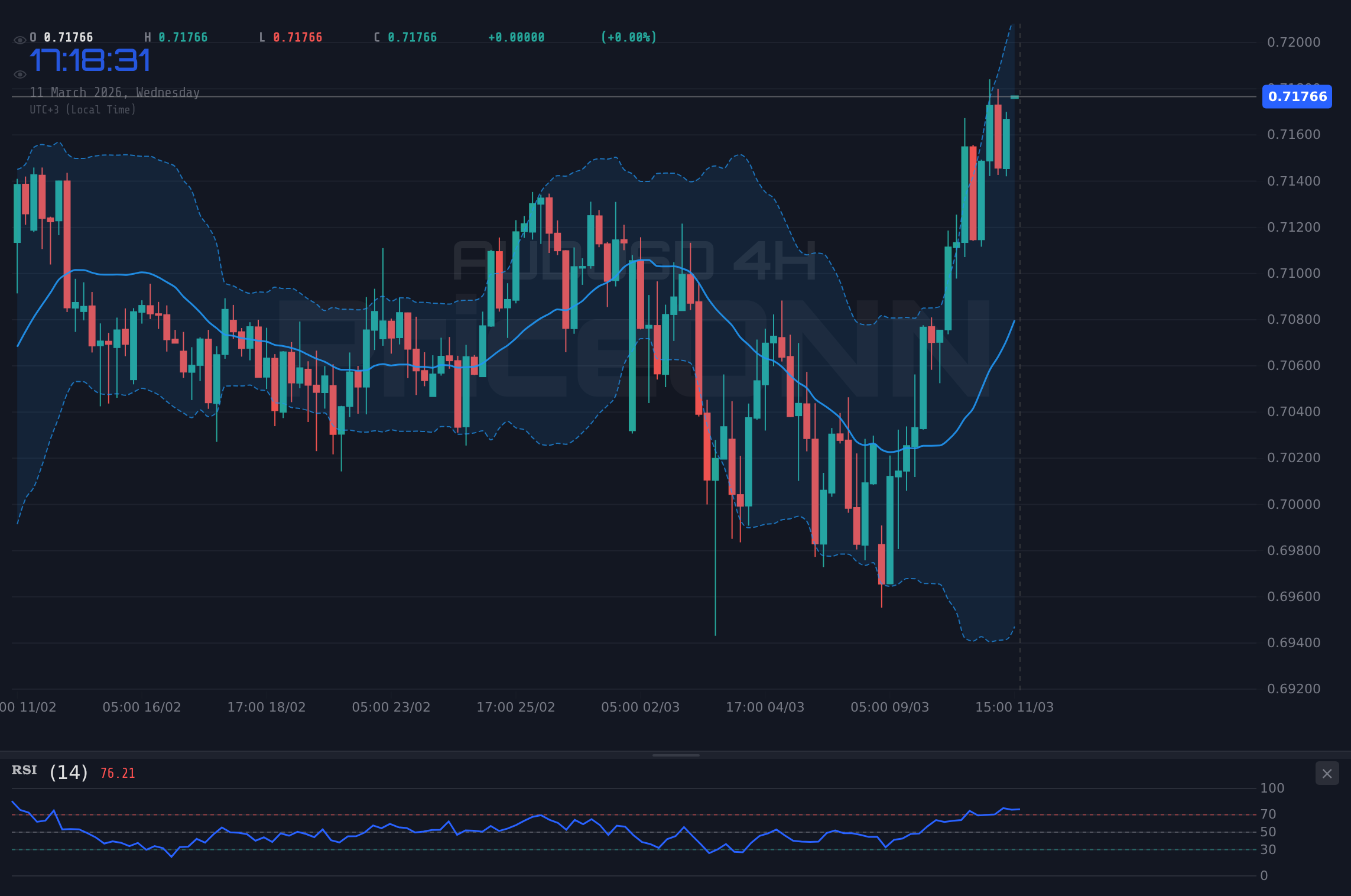Click UTC+3 (Local Time) to change timezone
The height and width of the screenshot is (896, 1351).
coord(83,109)
